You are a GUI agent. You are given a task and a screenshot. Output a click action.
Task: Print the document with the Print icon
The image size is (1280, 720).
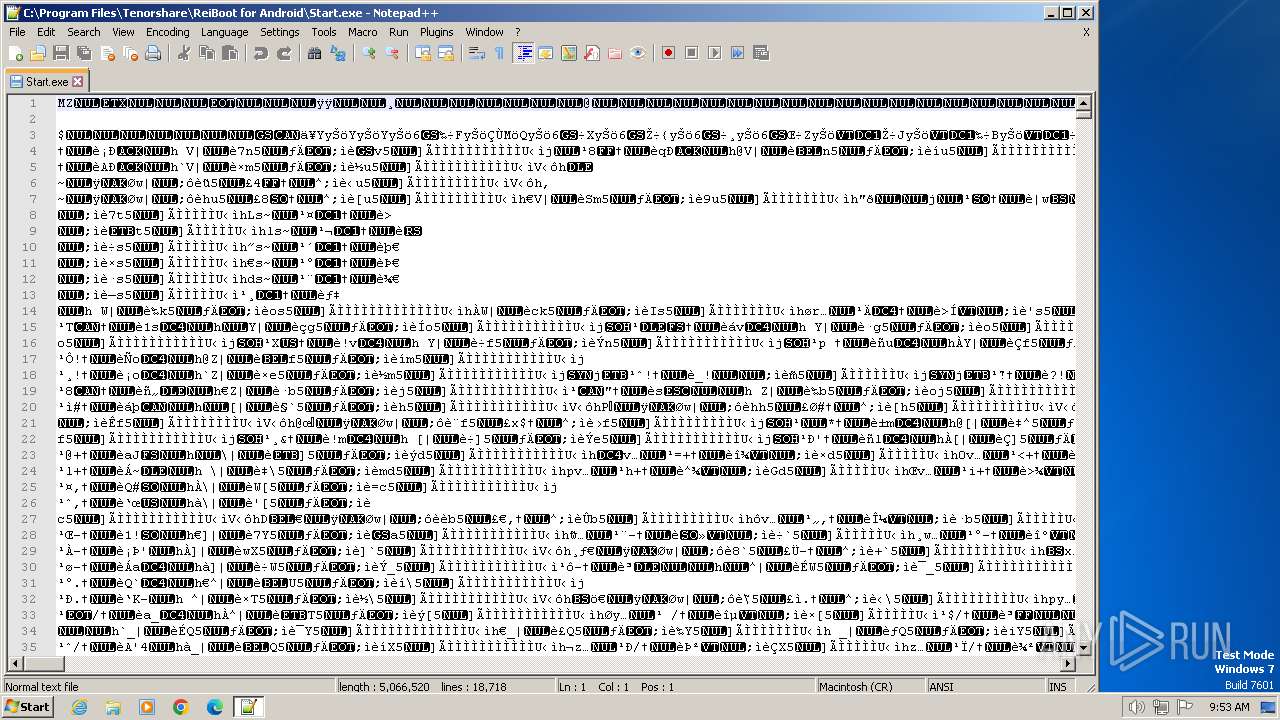(152, 53)
